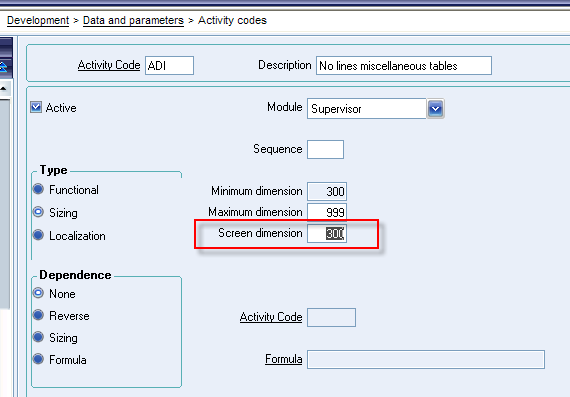This screenshot has height=397, width=570.
Task: Click the double-arrow icon in left sidebar
Action: coord(3,67)
